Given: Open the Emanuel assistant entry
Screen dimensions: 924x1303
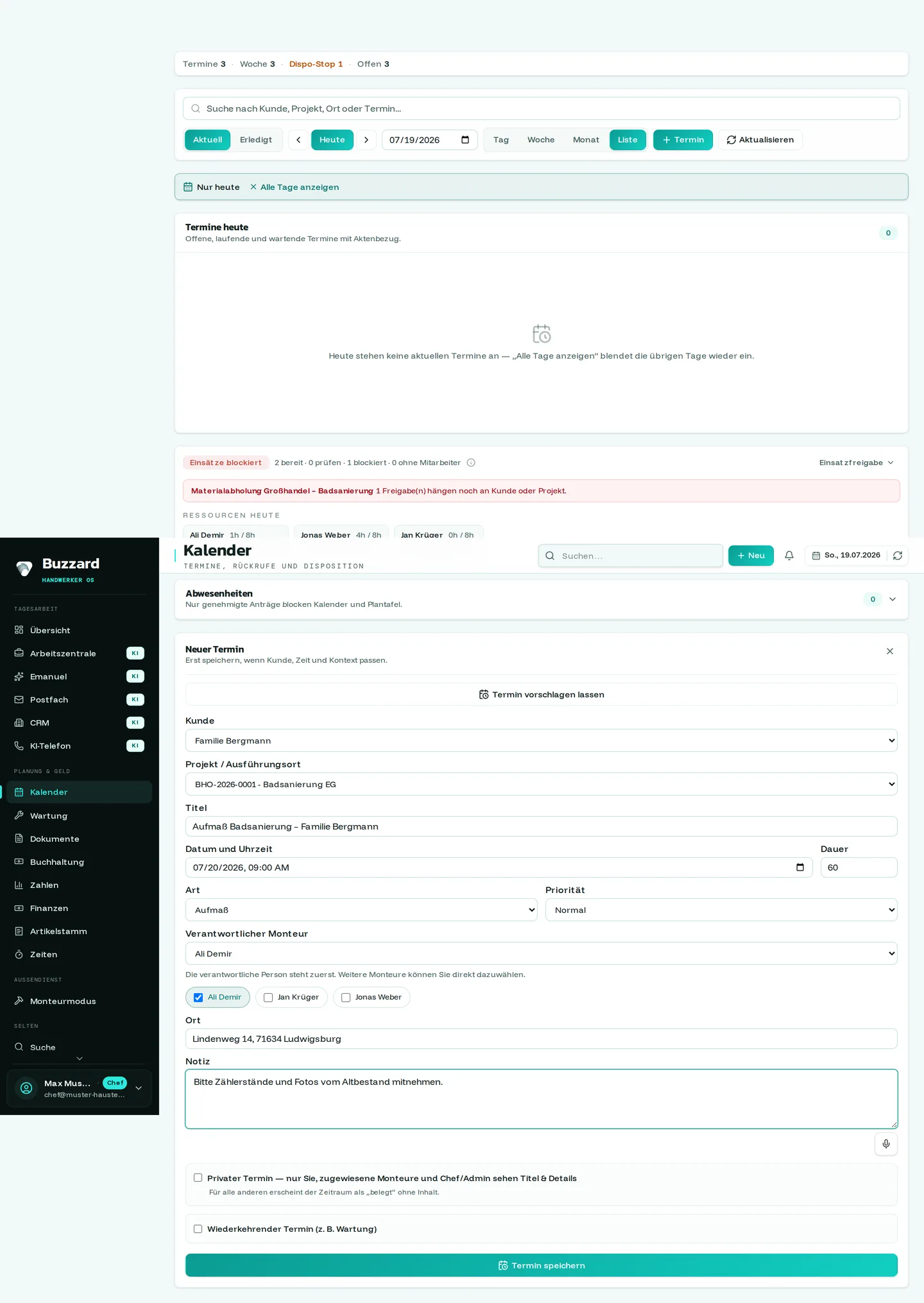Looking at the screenshot, I should click(79, 676).
